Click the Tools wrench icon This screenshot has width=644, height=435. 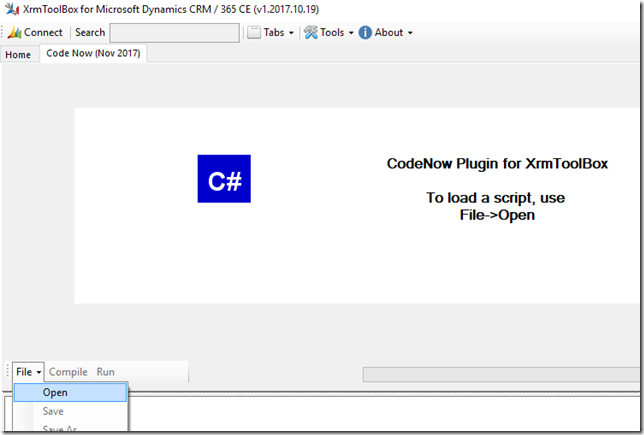coord(311,32)
